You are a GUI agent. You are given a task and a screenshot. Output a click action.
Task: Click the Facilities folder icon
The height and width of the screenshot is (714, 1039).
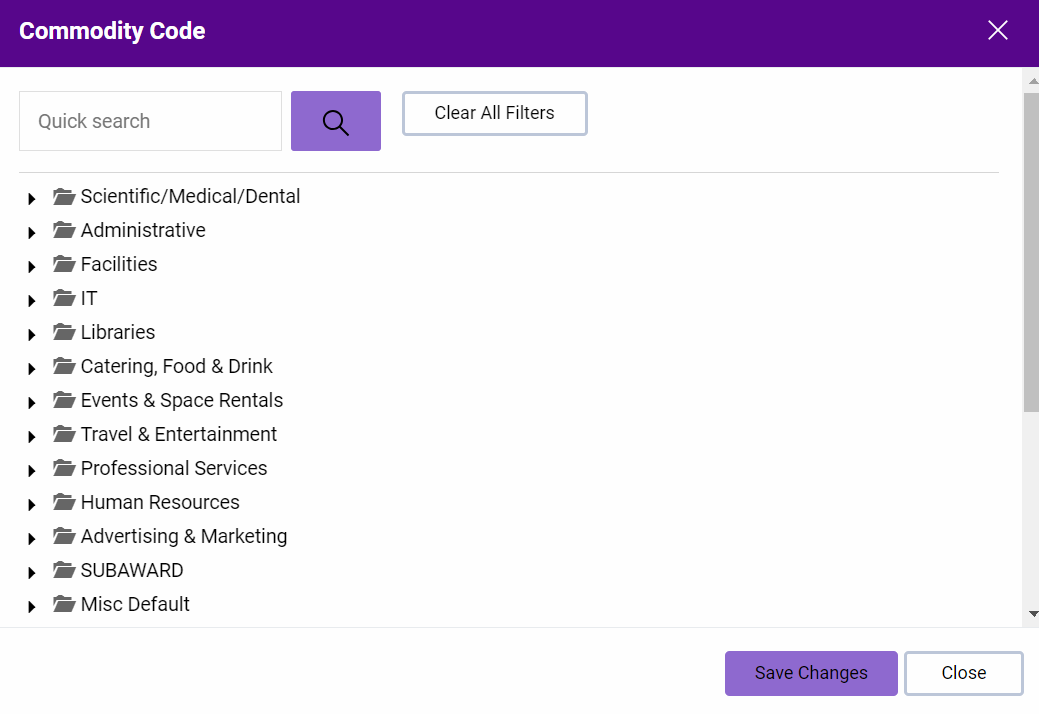pos(65,264)
